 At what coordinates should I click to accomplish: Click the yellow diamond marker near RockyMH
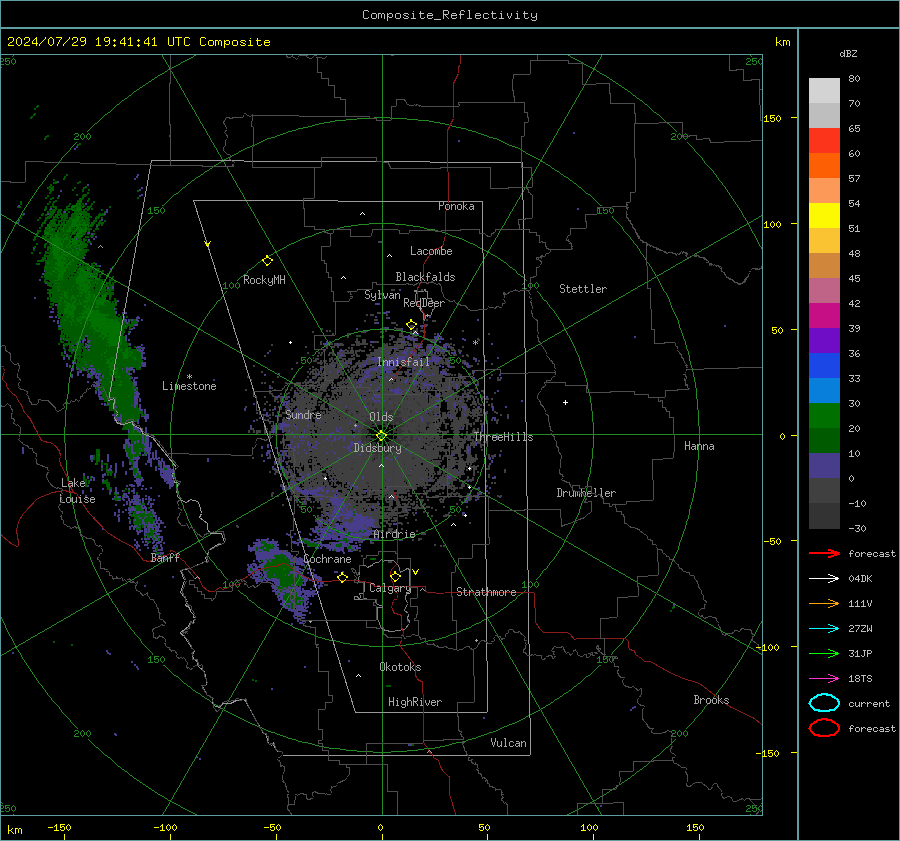267,261
